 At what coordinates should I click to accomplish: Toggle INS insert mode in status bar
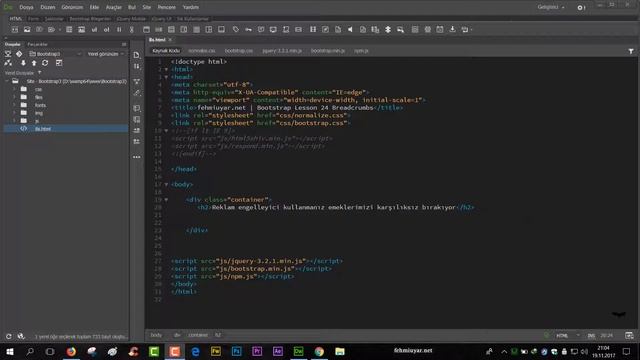tap(591, 336)
